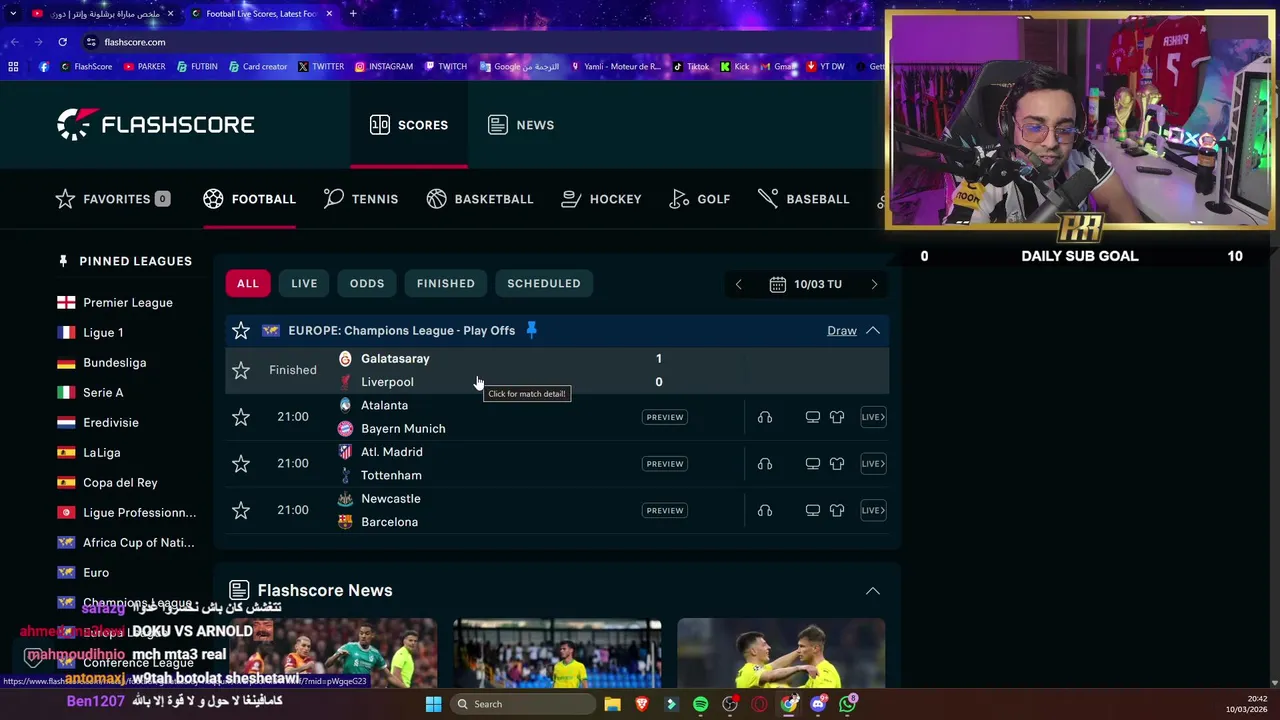The image size is (1280, 720).
Task: Favorite the Champions League Play Offs league star
Action: coord(241,330)
